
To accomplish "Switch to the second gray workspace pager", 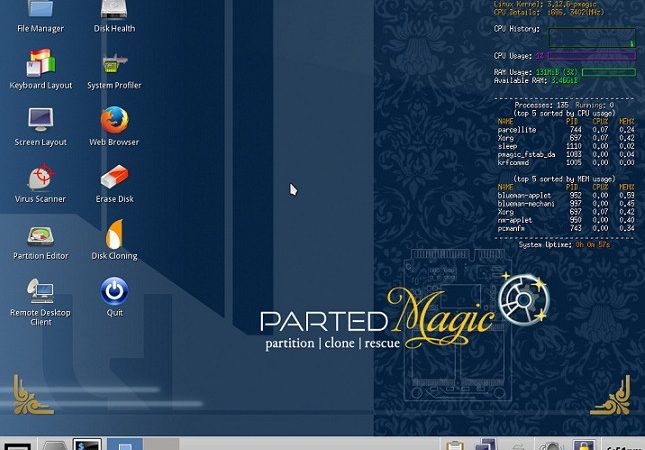I will pyautogui.click(x=161, y=444).
